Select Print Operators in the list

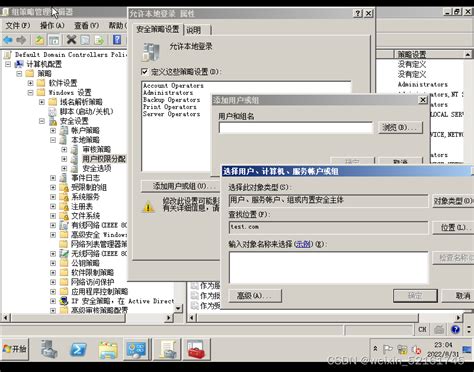click(170, 107)
